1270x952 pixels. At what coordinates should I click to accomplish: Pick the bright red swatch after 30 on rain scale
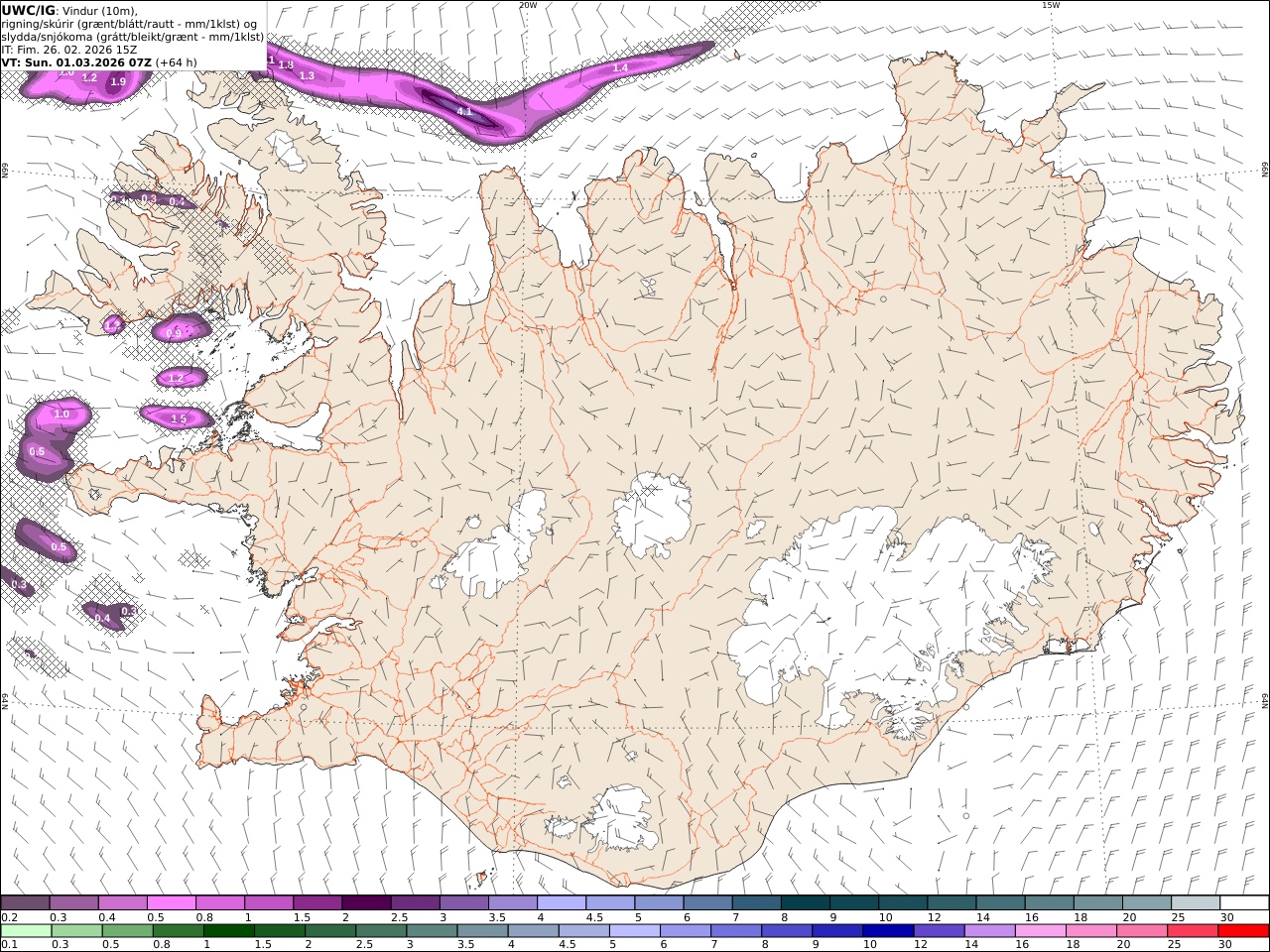point(1243,930)
